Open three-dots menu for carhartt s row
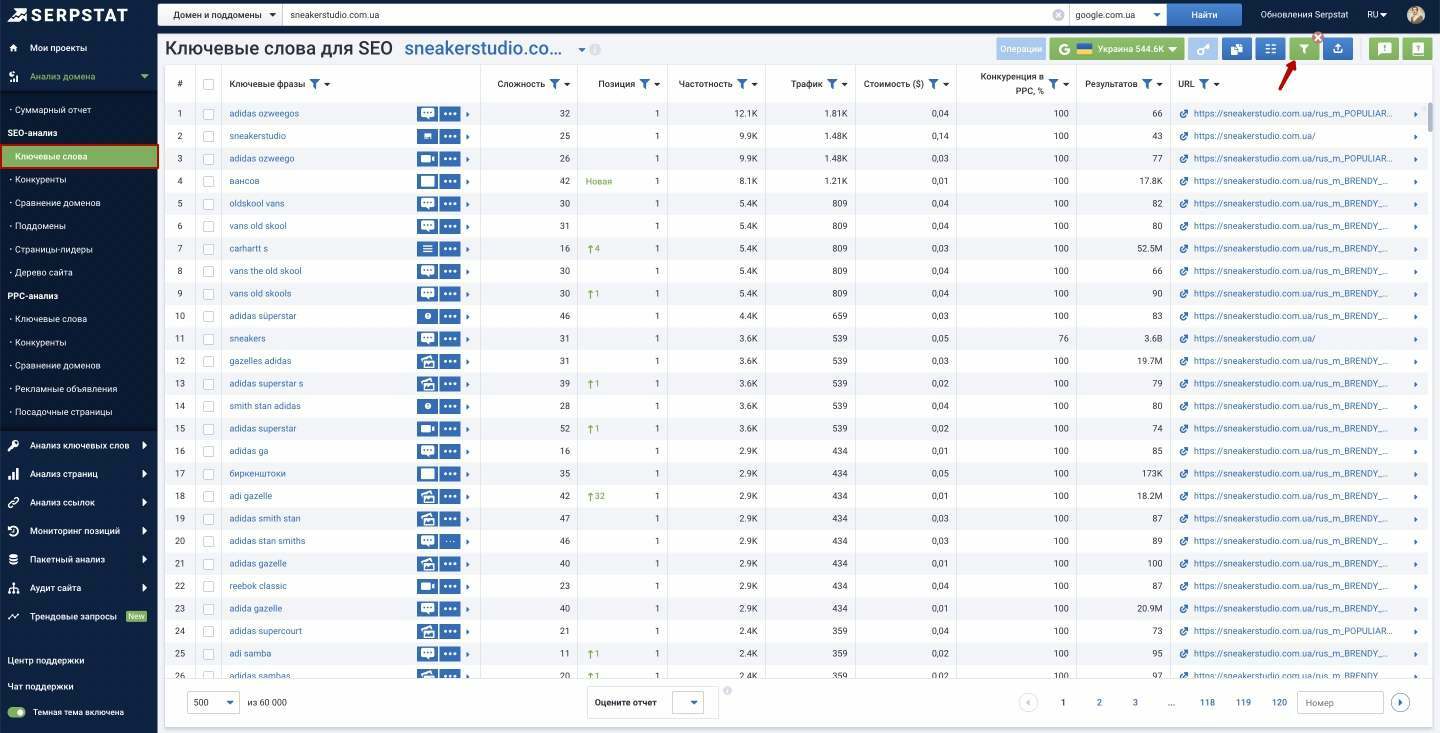Viewport: 1440px width, 733px height. [x=450, y=248]
